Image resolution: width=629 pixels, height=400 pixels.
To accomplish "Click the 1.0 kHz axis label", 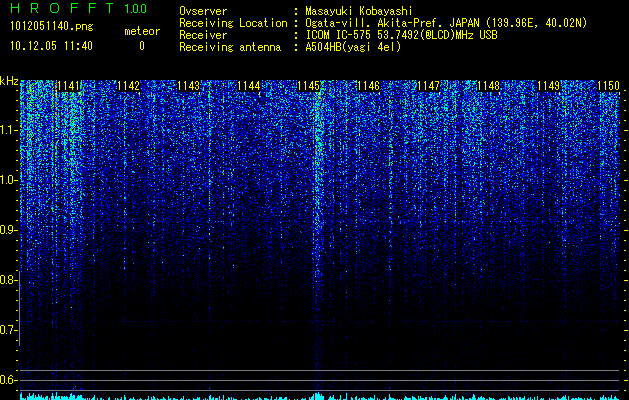I will coord(8,181).
